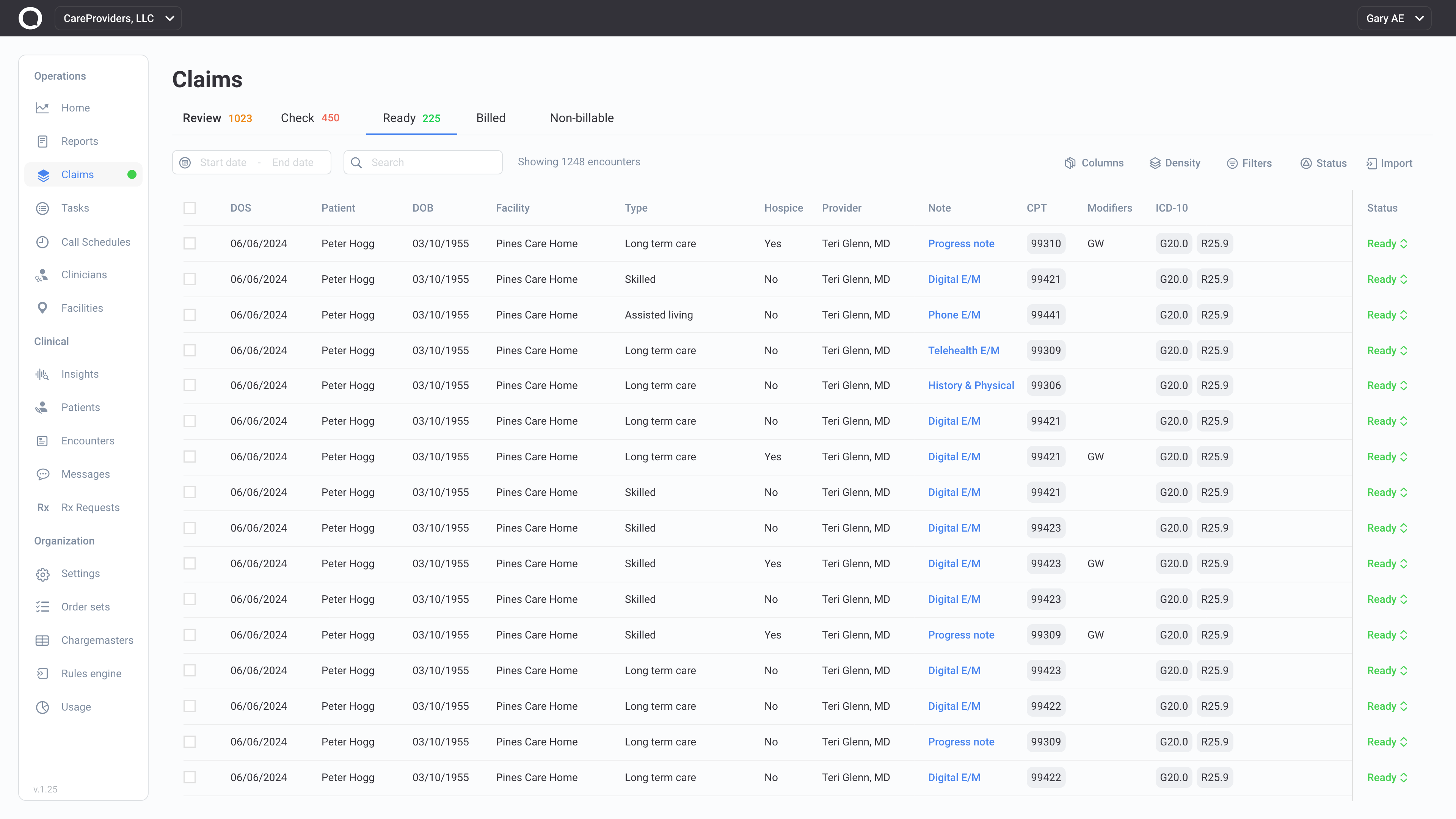Click the Columns icon in toolbar
This screenshot has width=1456, height=819.
pyautogui.click(x=1070, y=163)
